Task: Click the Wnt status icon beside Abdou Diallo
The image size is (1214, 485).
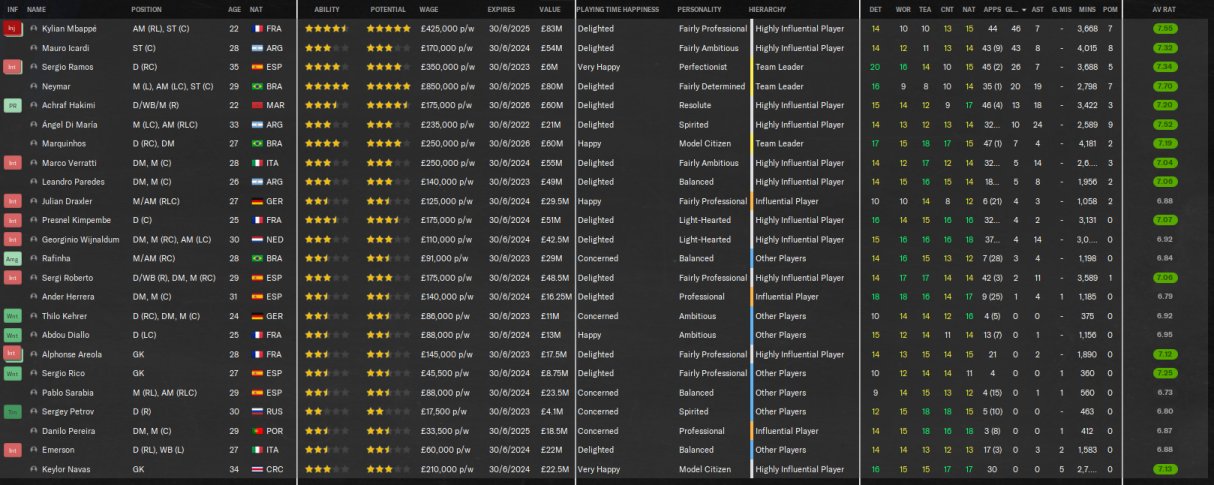Action: 12,335
